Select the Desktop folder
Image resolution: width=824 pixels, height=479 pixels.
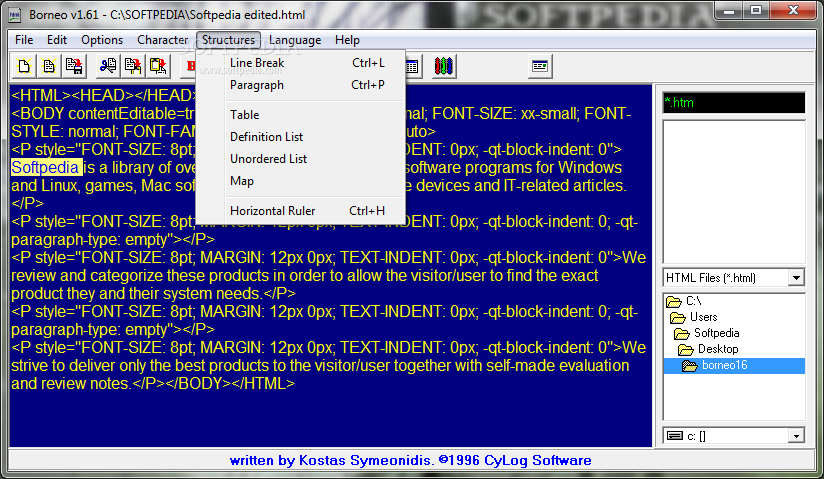coord(708,349)
